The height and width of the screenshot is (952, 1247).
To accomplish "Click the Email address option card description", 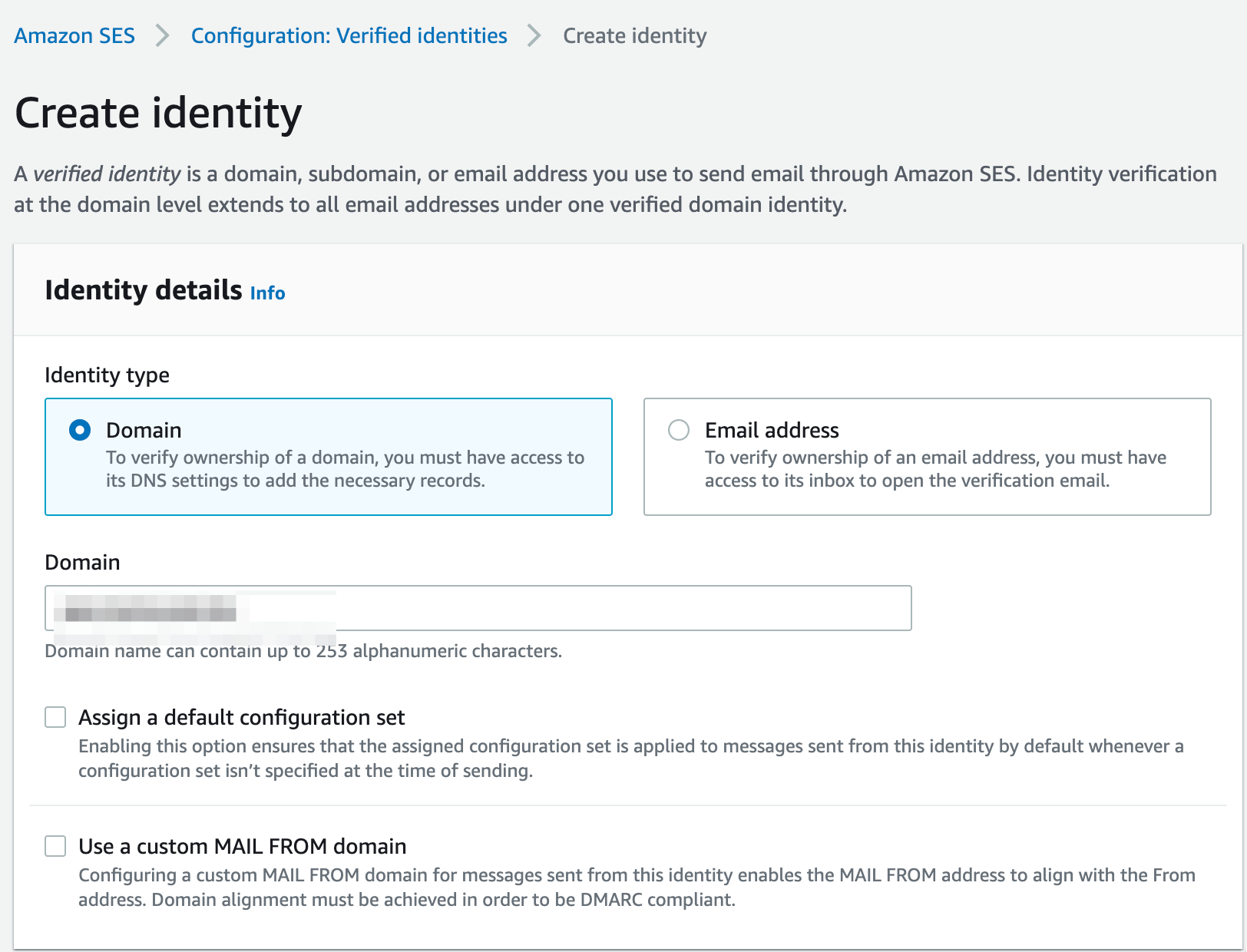I will point(936,469).
